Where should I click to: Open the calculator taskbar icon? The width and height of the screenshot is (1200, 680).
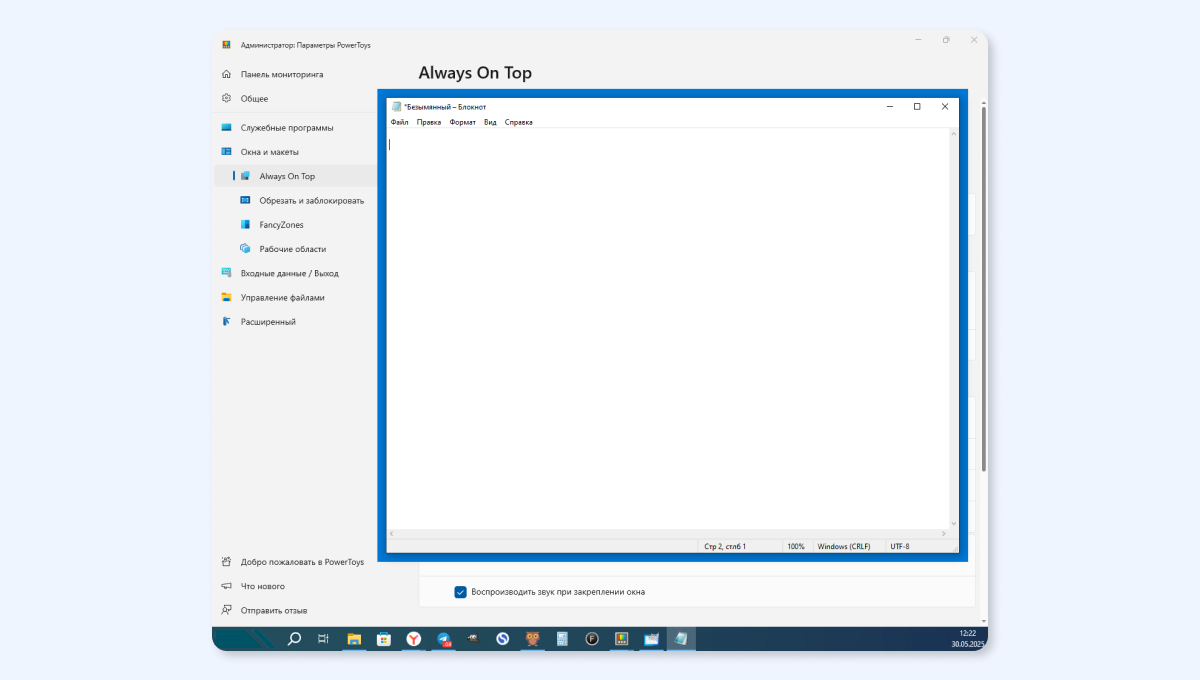tap(562, 638)
